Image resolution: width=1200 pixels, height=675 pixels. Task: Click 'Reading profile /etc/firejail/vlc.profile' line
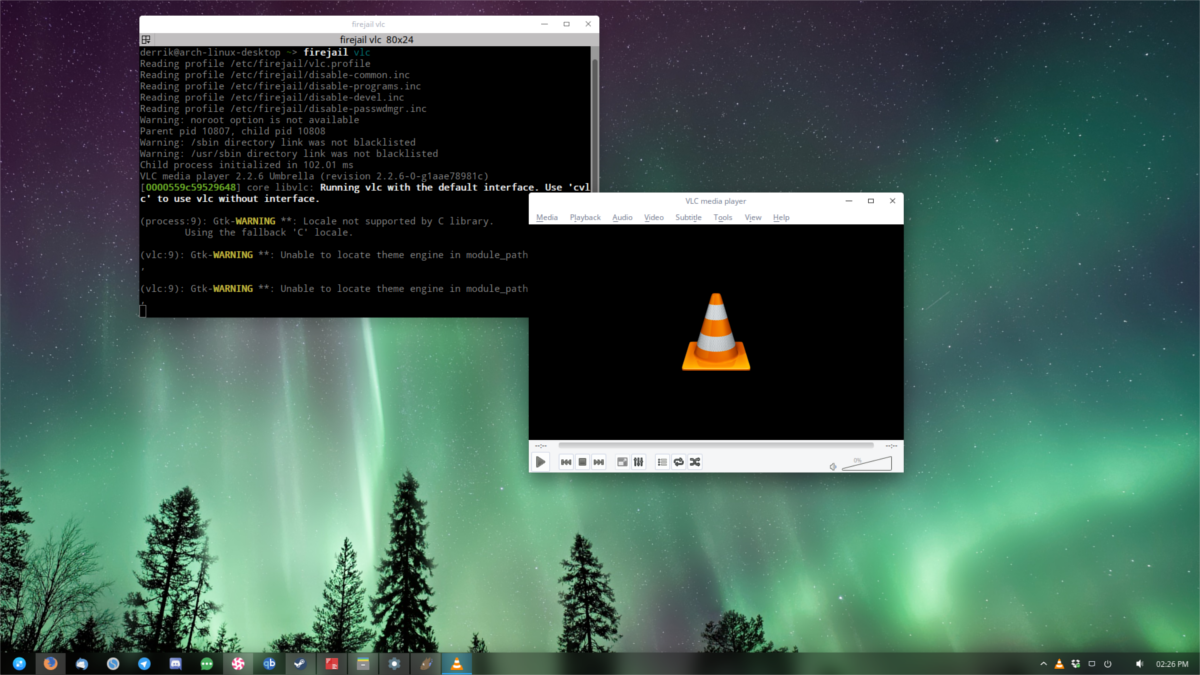(x=255, y=63)
